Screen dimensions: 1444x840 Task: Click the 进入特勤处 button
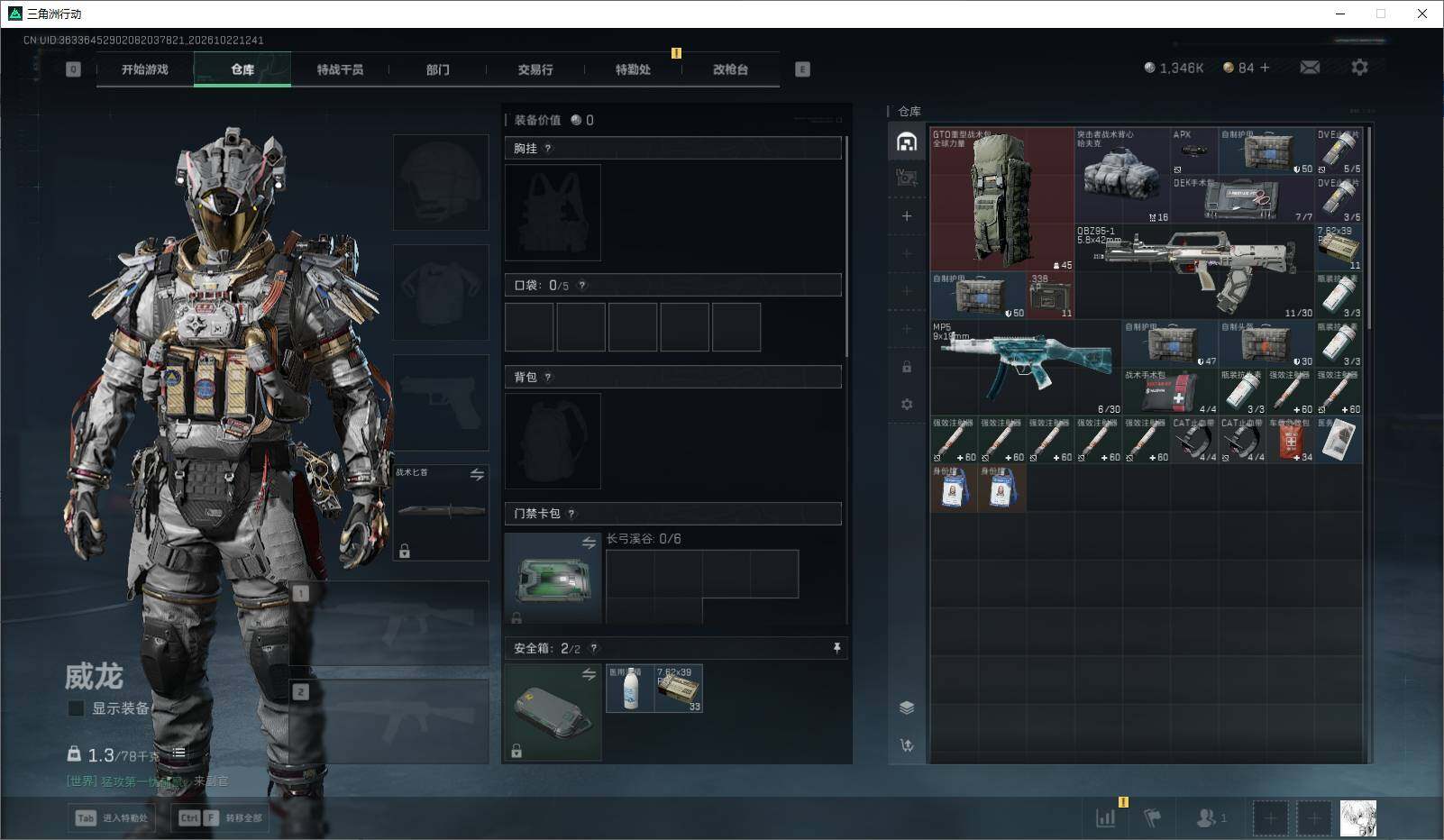click(112, 817)
